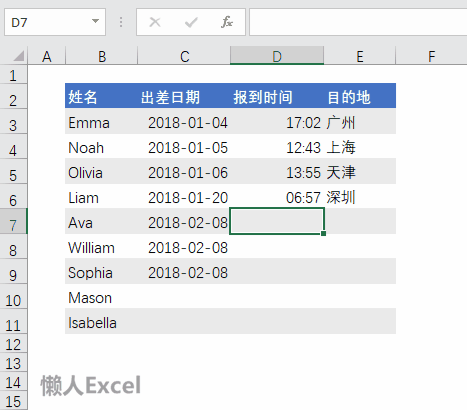
Task: Click the 目的地 header cell
Action: (x=360, y=96)
